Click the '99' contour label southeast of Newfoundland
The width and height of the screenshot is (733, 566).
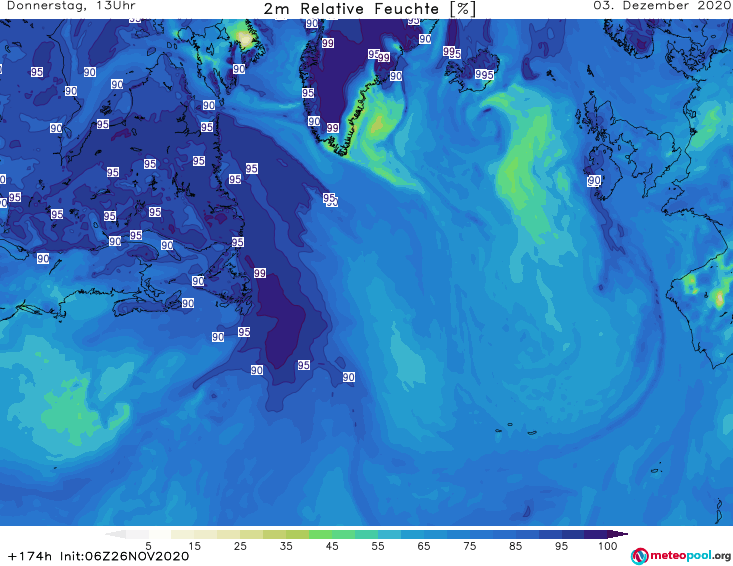pyautogui.click(x=260, y=273)
